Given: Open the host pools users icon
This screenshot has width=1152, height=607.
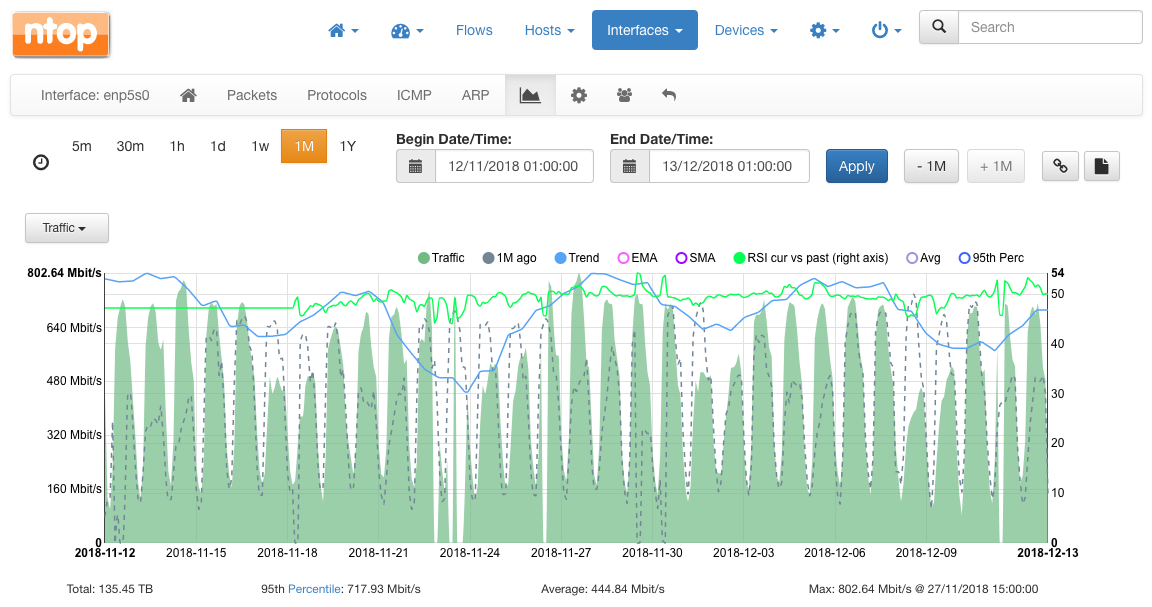Looking at the screenshot, I should tap(624, 95).
